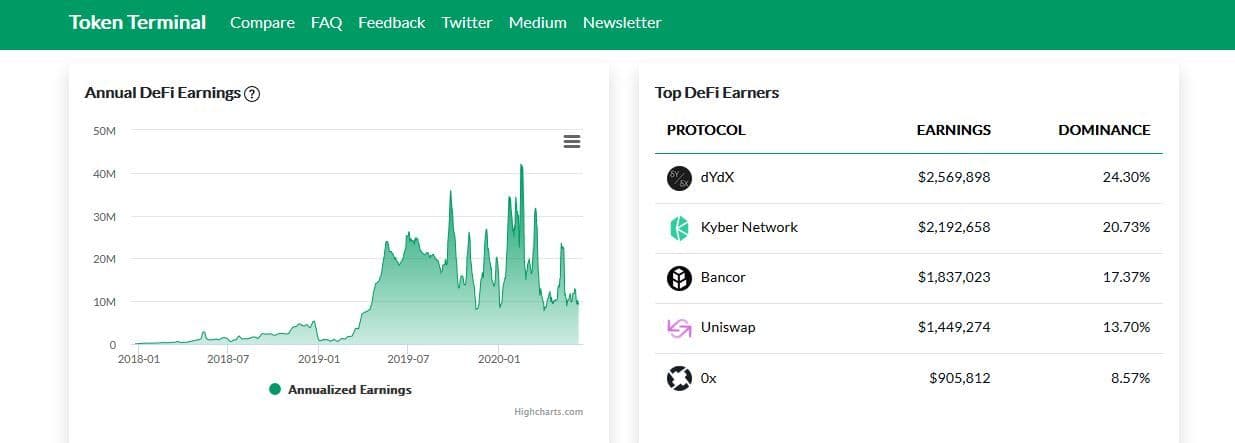The width and height of the screenshot is (1235, 443).
Task: Open the Compare menu item
Action: [262, 22]
